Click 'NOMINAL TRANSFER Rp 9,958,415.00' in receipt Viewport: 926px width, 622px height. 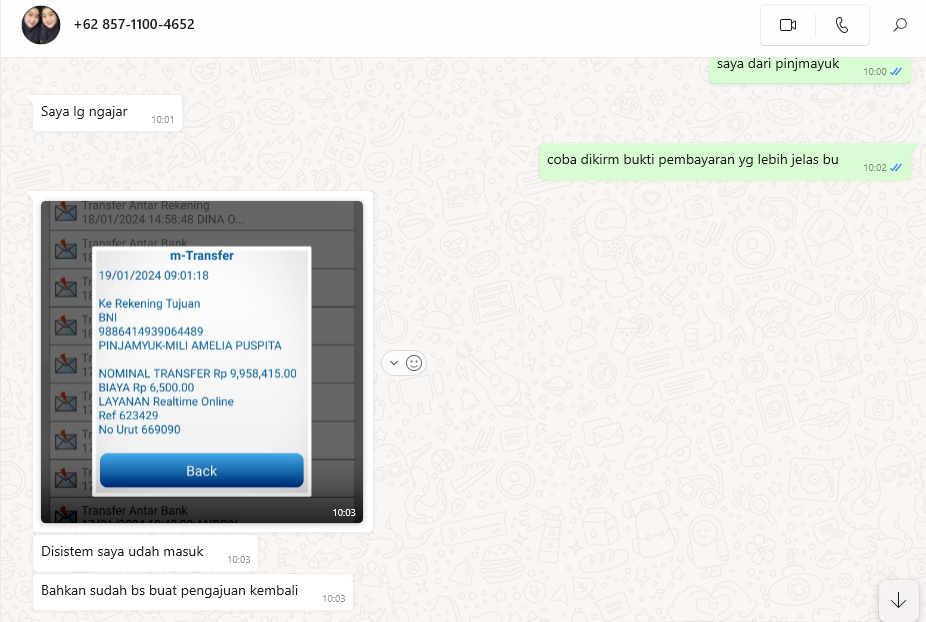(197, 373)
